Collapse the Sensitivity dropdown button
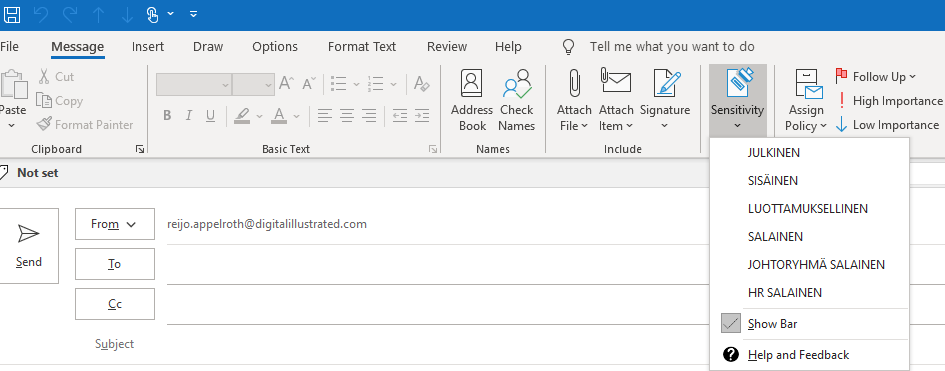945x371 pixels. pyautogui.click(x=738, y=101)
